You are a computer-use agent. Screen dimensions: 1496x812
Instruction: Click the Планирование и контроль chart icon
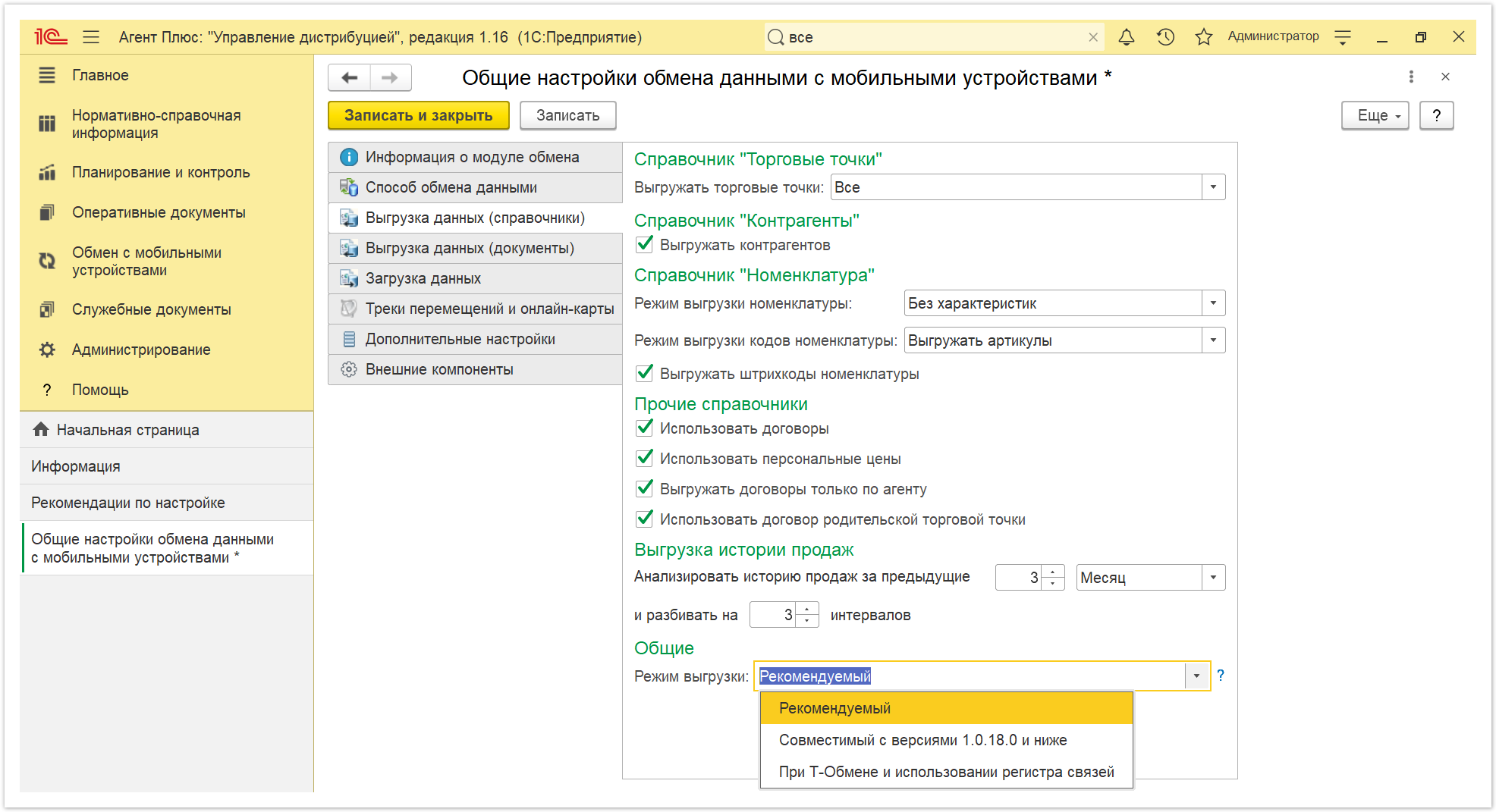click(x=47, y=172)
